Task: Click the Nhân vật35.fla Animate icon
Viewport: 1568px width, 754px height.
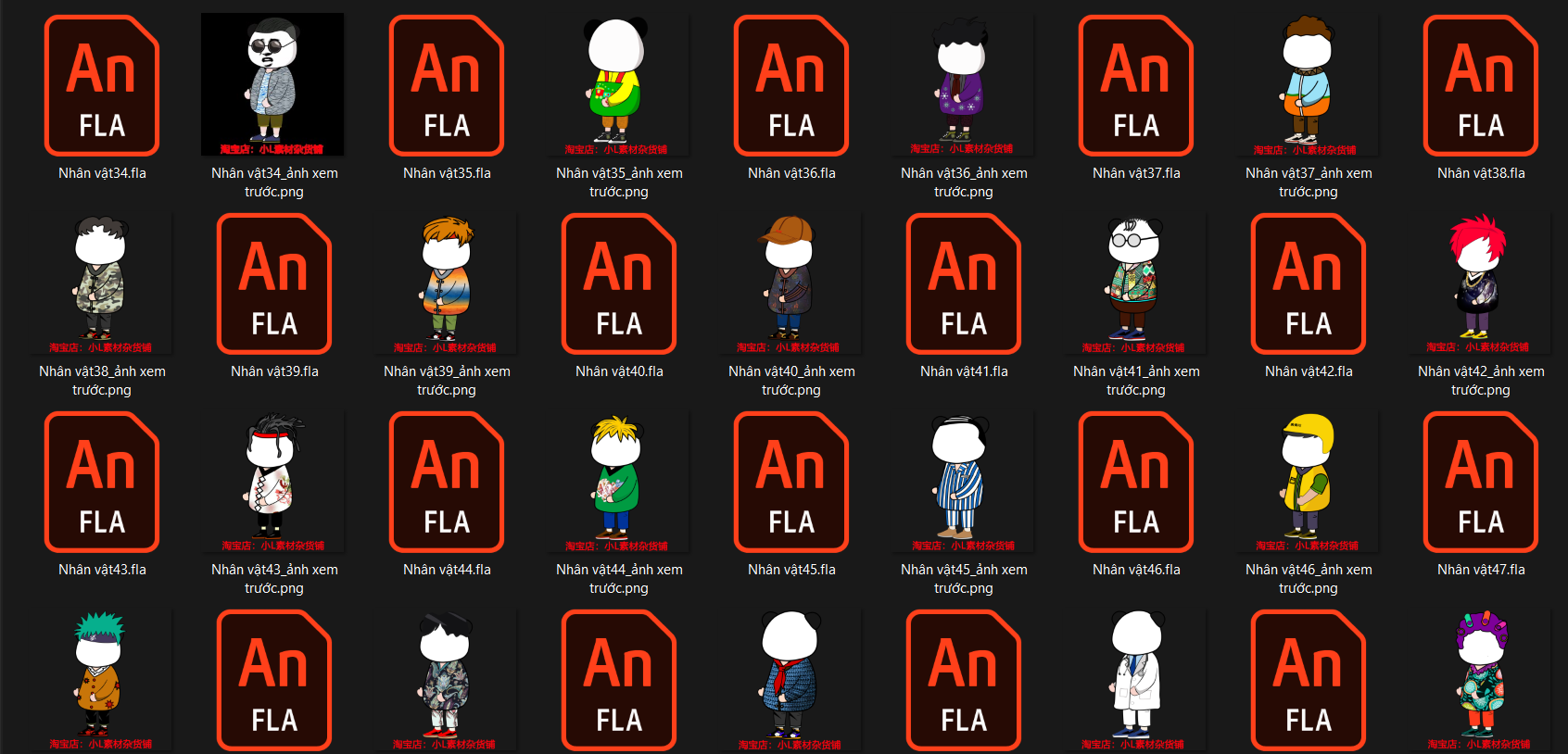Action: tap(447, 85)
